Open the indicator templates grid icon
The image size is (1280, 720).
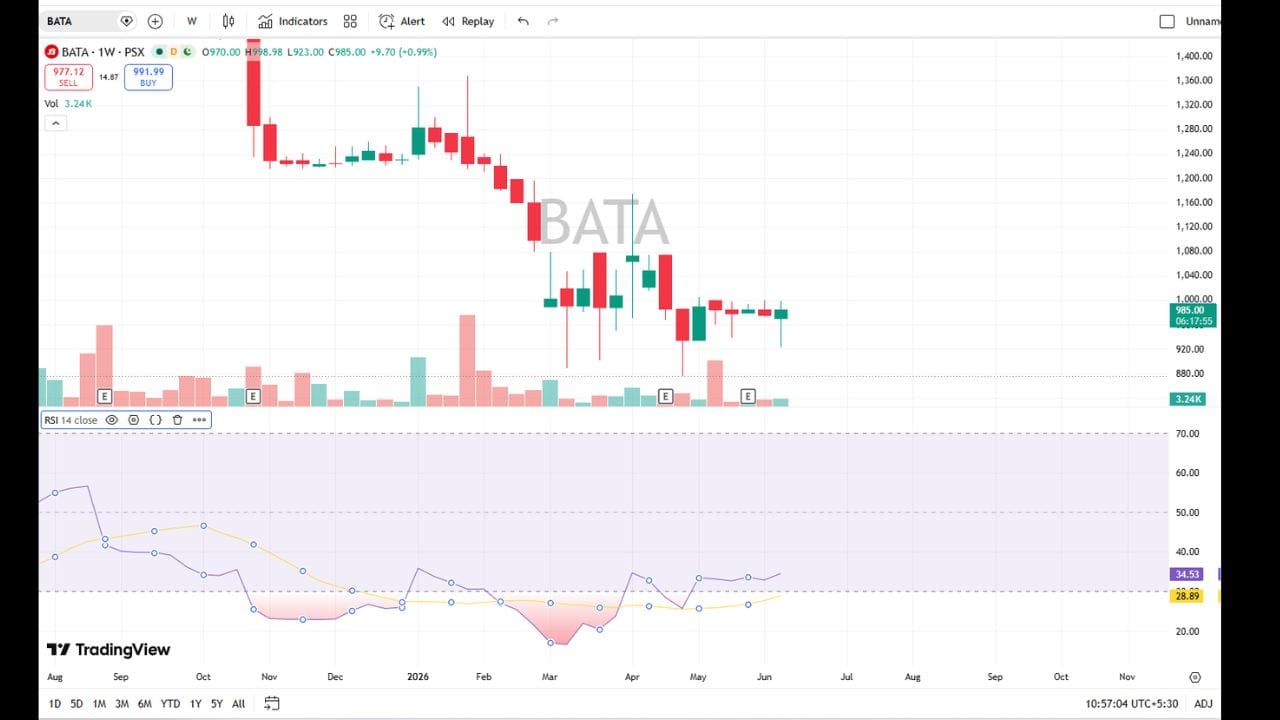(350, 21)
